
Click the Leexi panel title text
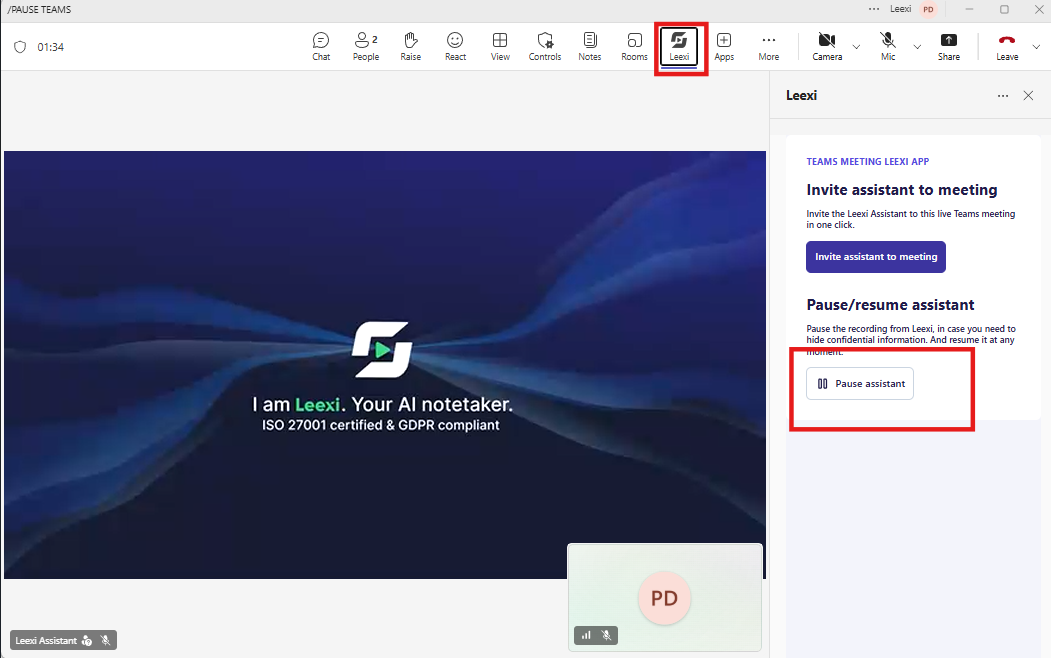tap(801, 95)
